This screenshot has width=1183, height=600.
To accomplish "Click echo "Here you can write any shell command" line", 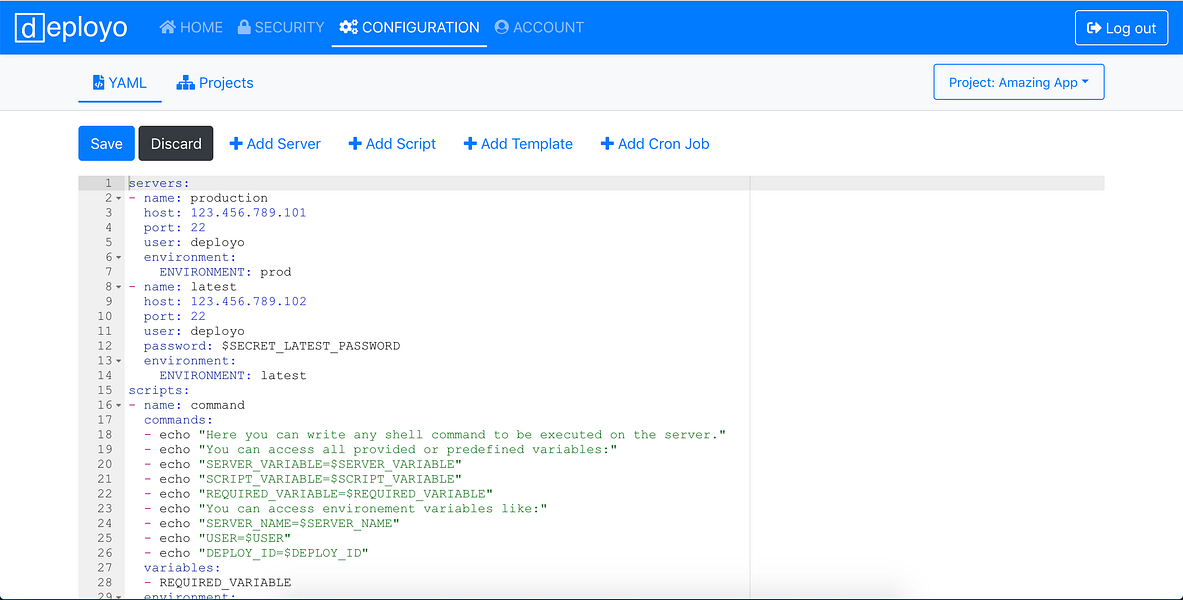I will tap(435, 435).
